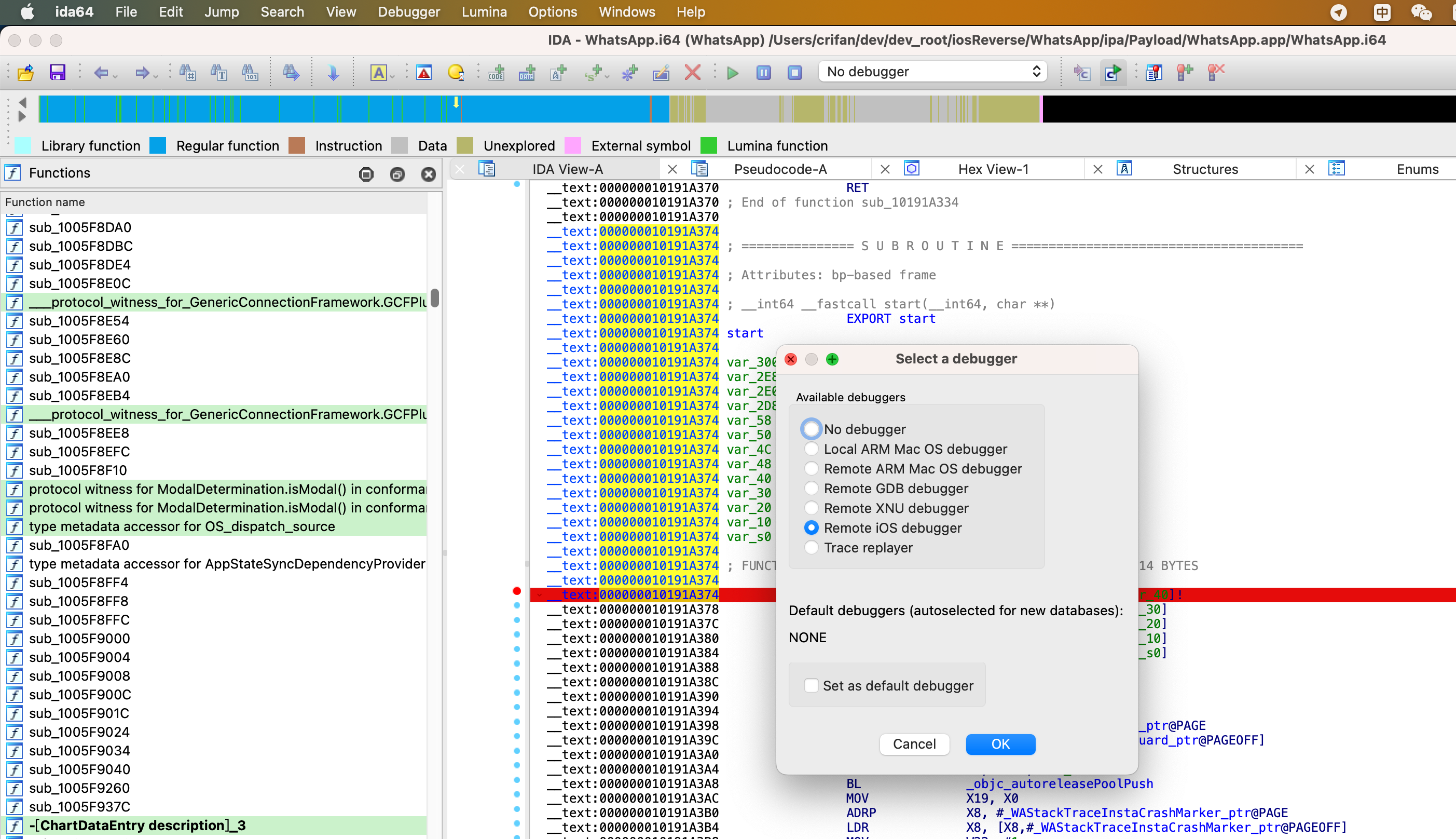1456x839 pixels.
Task: Click the Functions panel float icon
Action: 397,174
